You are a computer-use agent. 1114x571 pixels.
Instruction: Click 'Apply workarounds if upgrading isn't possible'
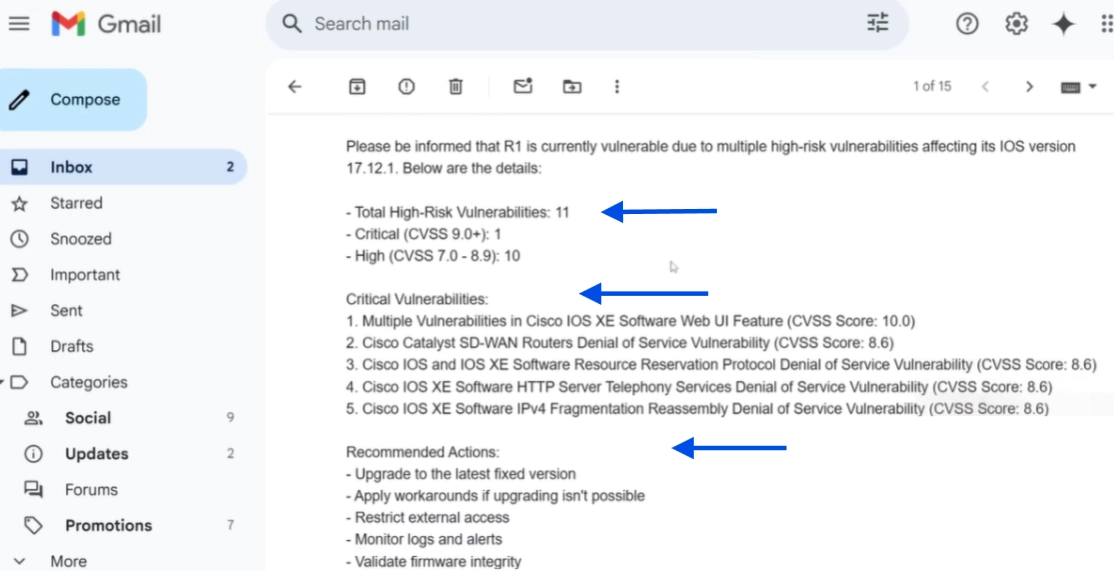495,496
